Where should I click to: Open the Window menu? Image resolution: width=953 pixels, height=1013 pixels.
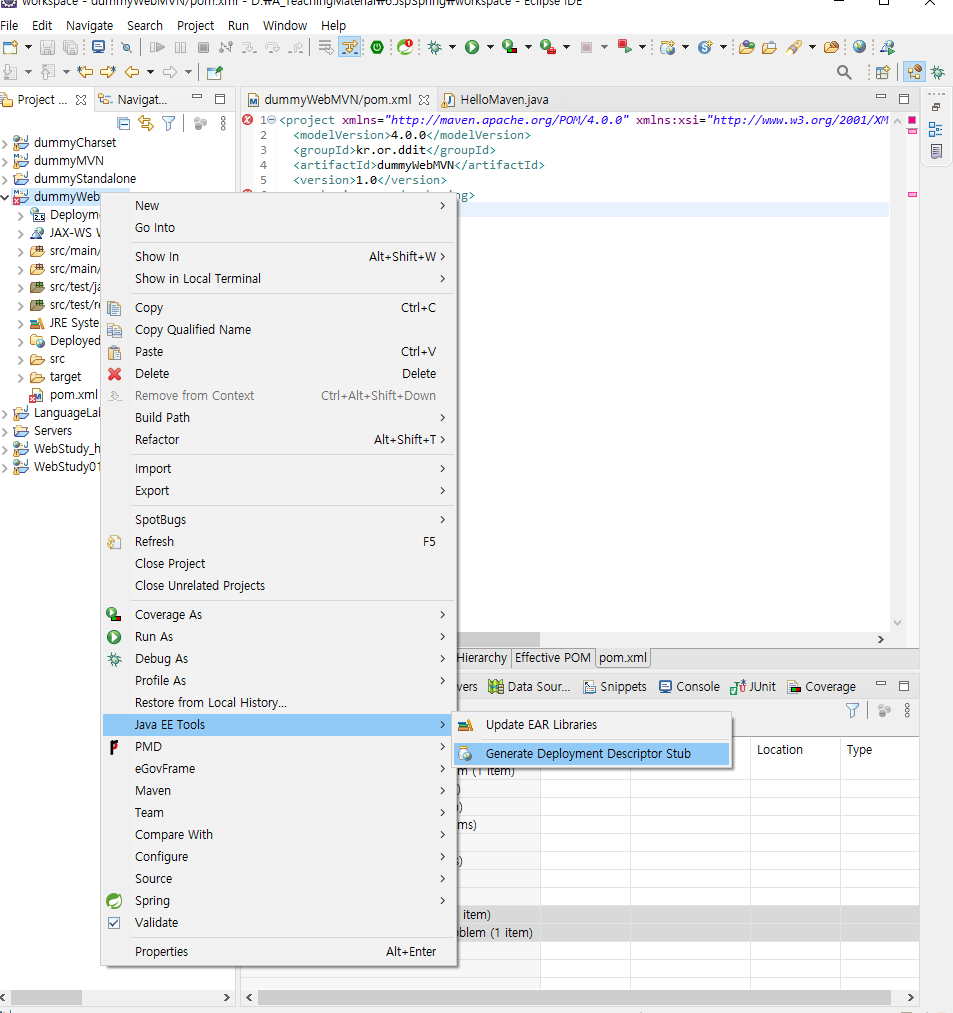(284, 25)
